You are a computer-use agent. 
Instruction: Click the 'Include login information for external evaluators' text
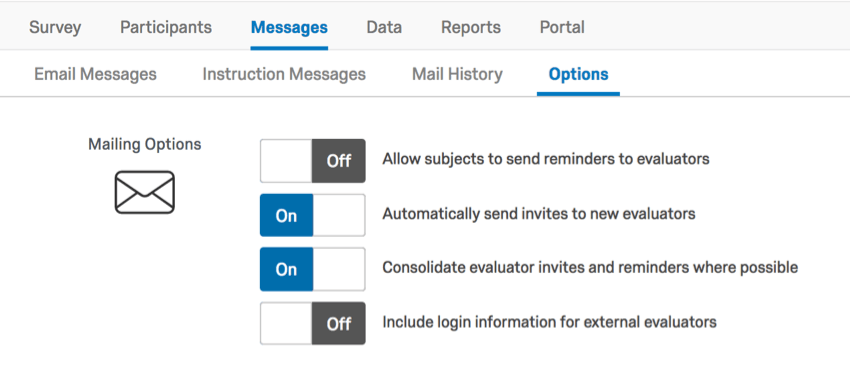(x=550, y=322)
